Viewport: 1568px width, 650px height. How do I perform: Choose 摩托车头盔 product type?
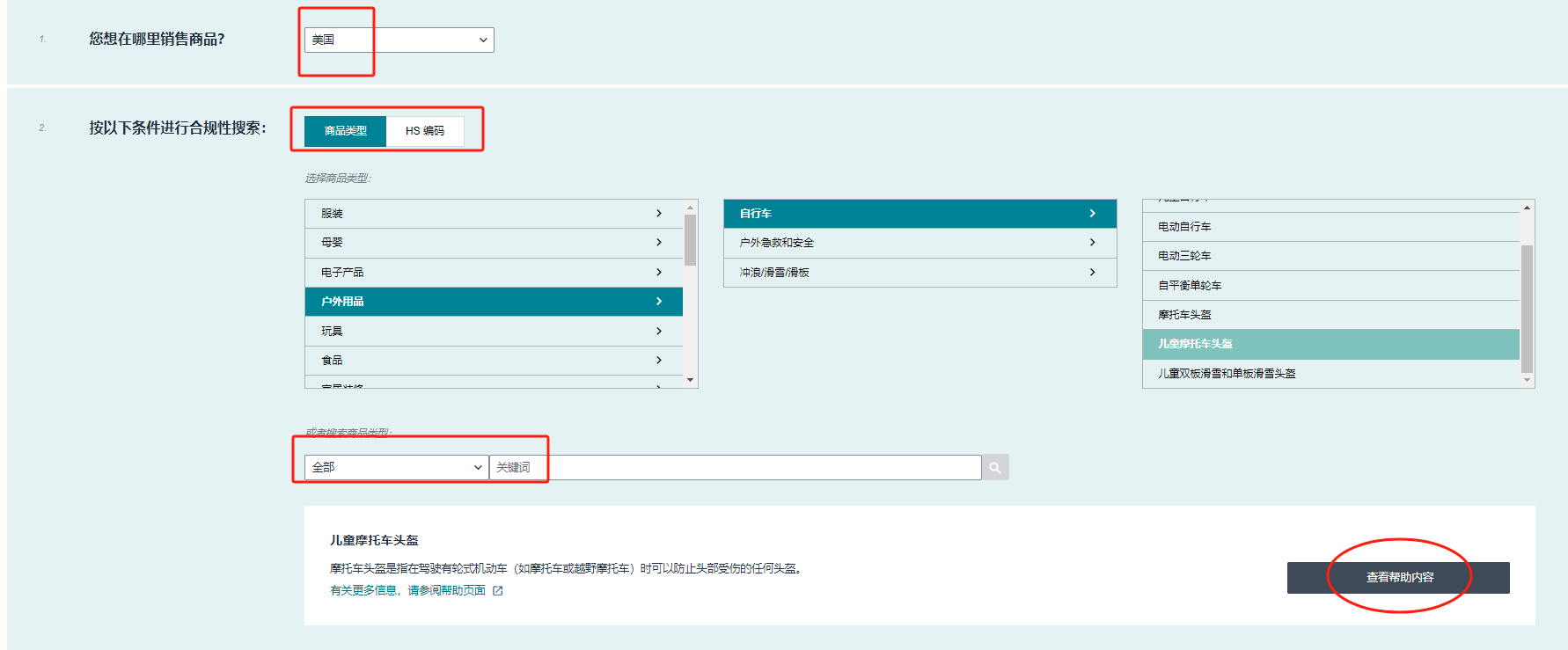tap(1331, 315)
